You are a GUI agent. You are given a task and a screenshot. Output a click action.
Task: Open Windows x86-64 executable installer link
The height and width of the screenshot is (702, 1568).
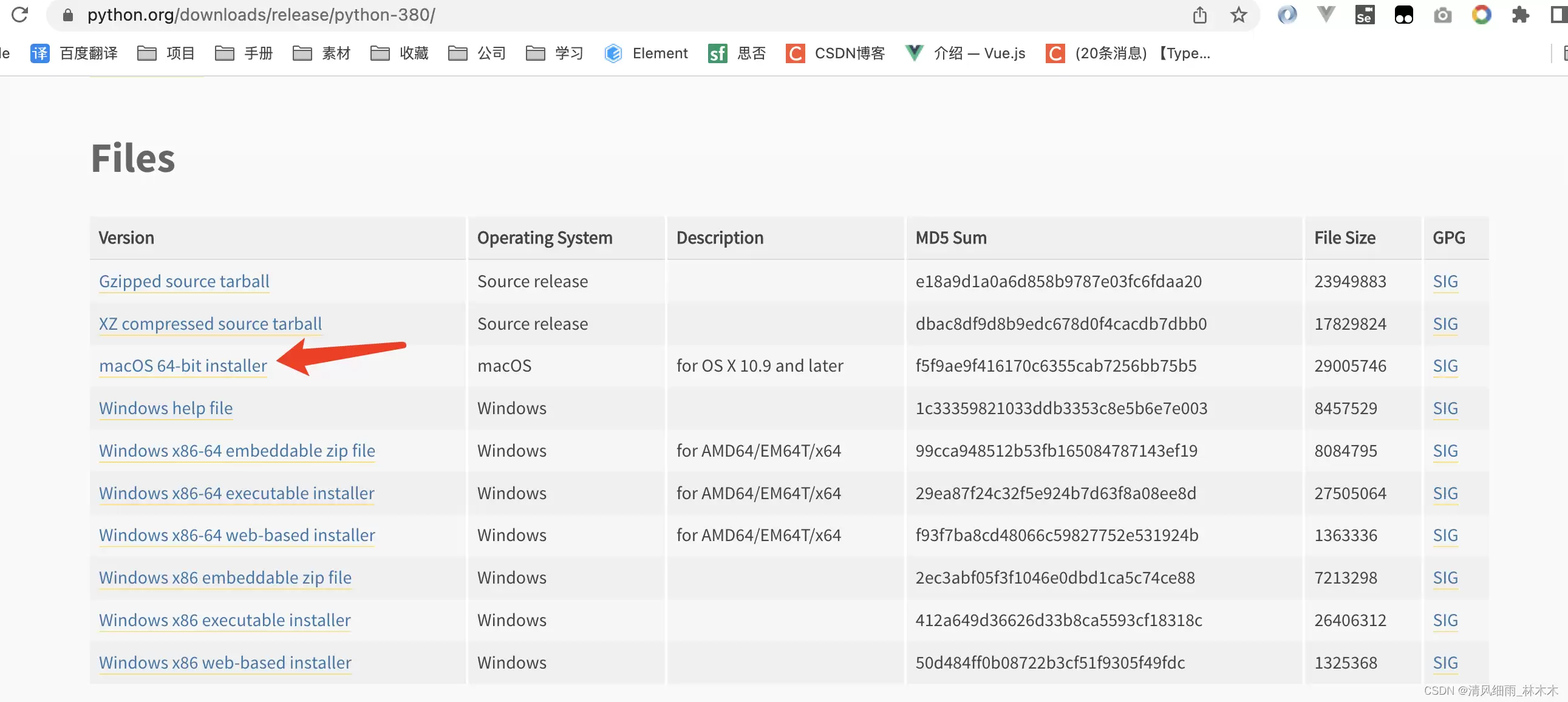(236, 492)
